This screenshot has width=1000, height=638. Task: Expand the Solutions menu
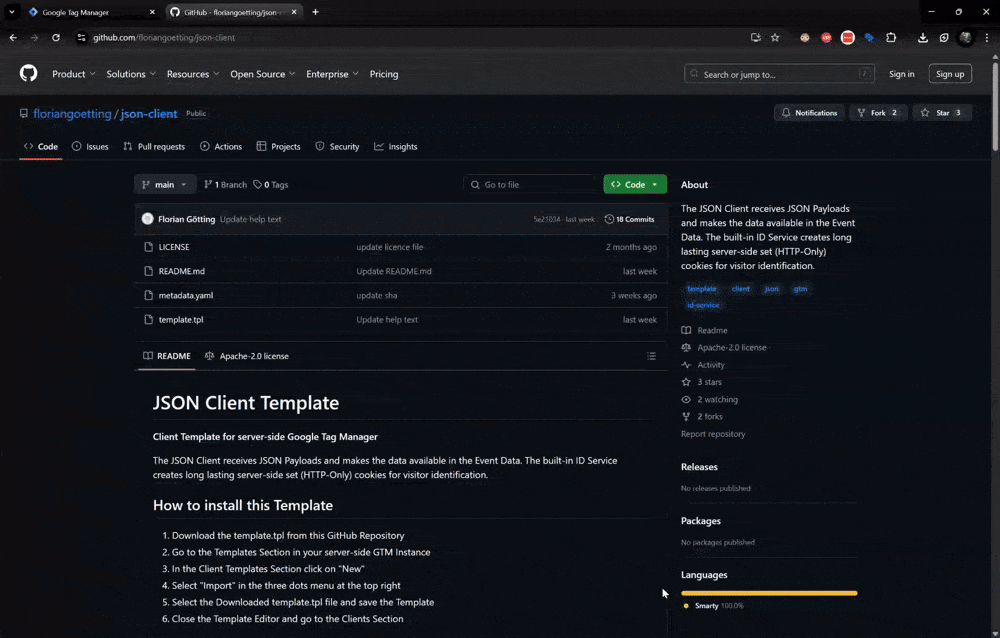(x=131, y=74)
